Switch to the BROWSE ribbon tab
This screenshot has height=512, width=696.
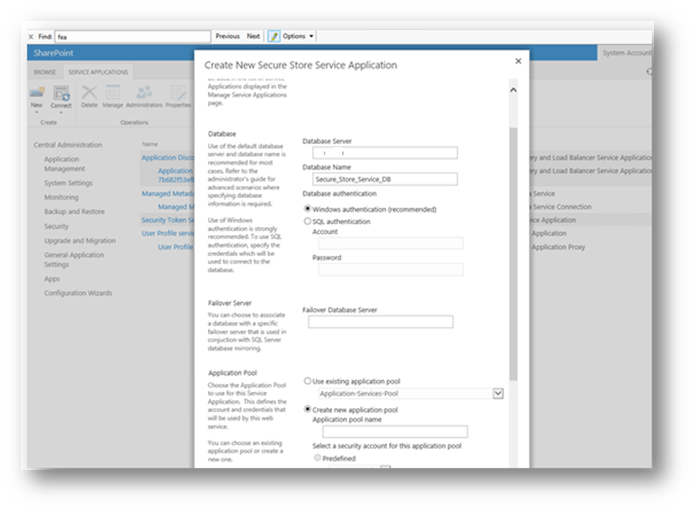pos(45,72)
